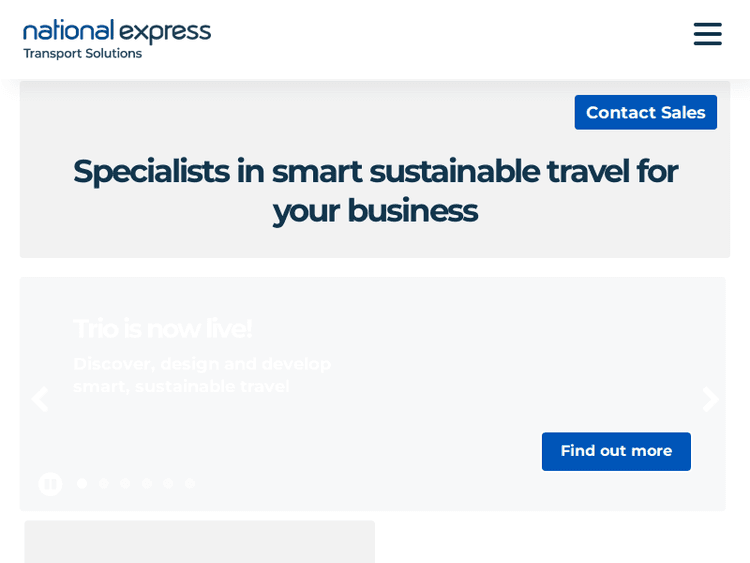
Task: Pause the carousel autoplay
Action: pyautogui.click(x=50, y=484)
